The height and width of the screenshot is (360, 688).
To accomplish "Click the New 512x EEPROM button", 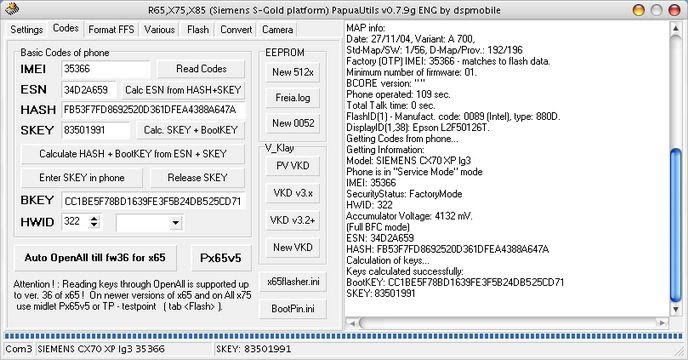I will [x=293, y=72].
